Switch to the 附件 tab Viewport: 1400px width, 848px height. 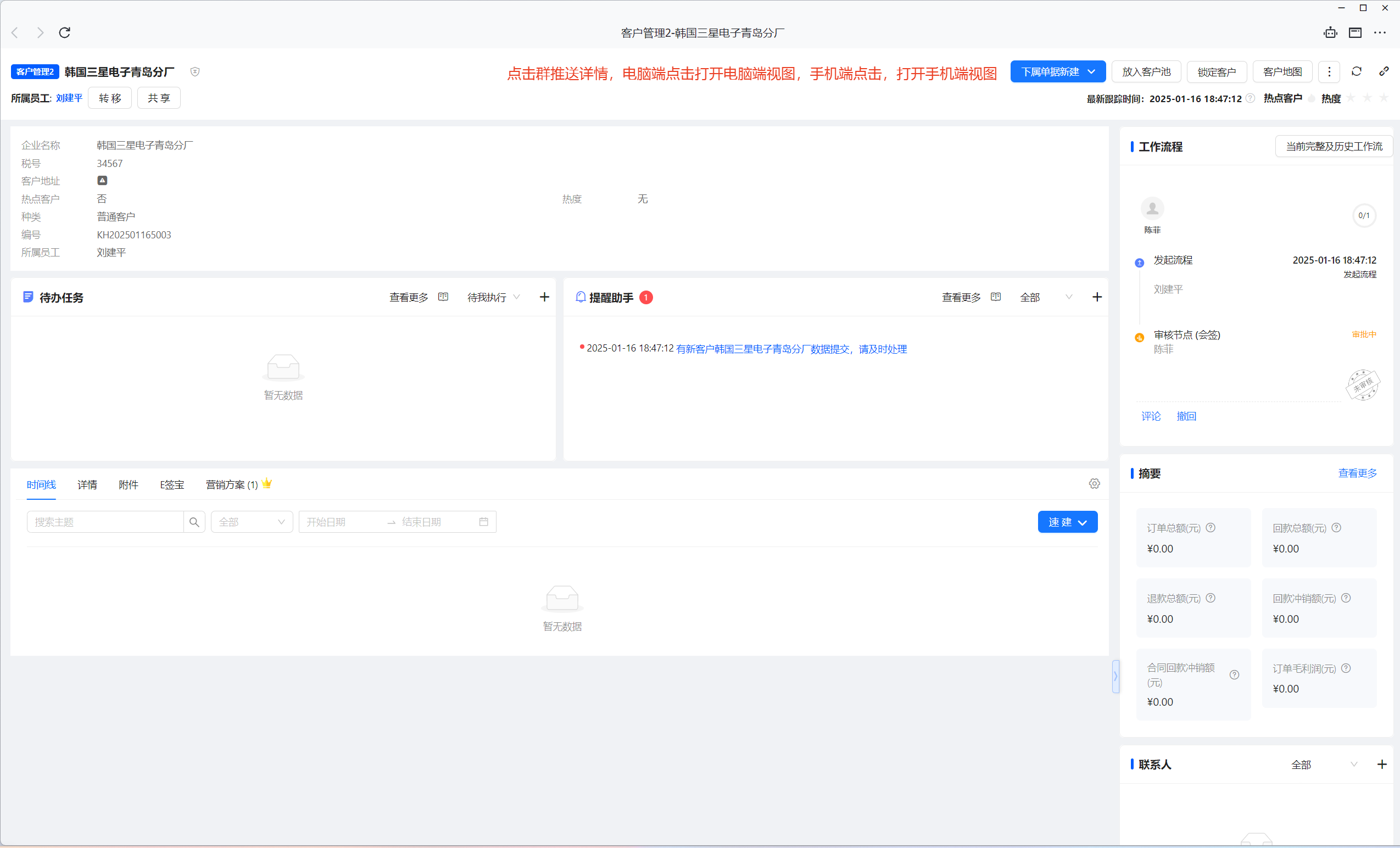129,484
